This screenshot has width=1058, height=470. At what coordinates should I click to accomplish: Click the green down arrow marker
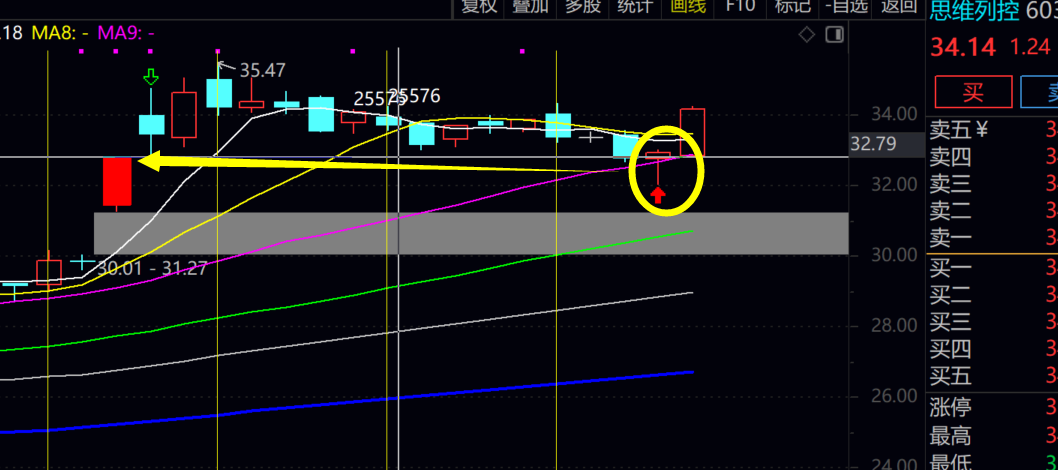(151, 77)
